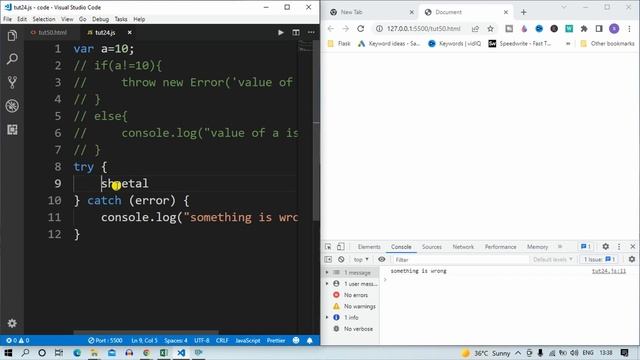The width and height of the screenshot is (640, 360).
Task: Close the tut24.js editor tab
Action: pyautogui.click(x=129, y=33)
